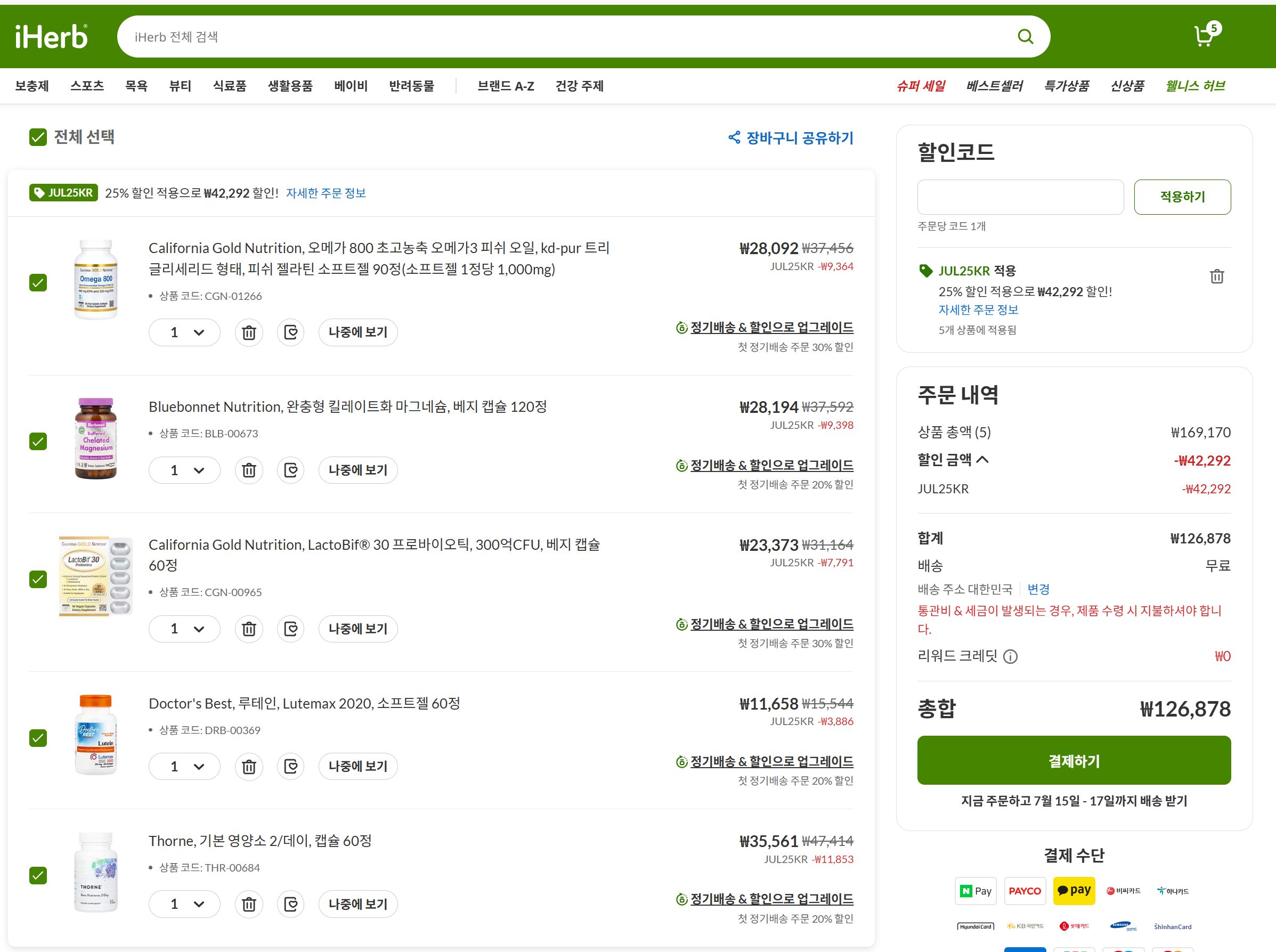Click the wishlist icon for Bluebonnet Magnesium
Screen dimensions: 1276x952
[x=290, y=470]
